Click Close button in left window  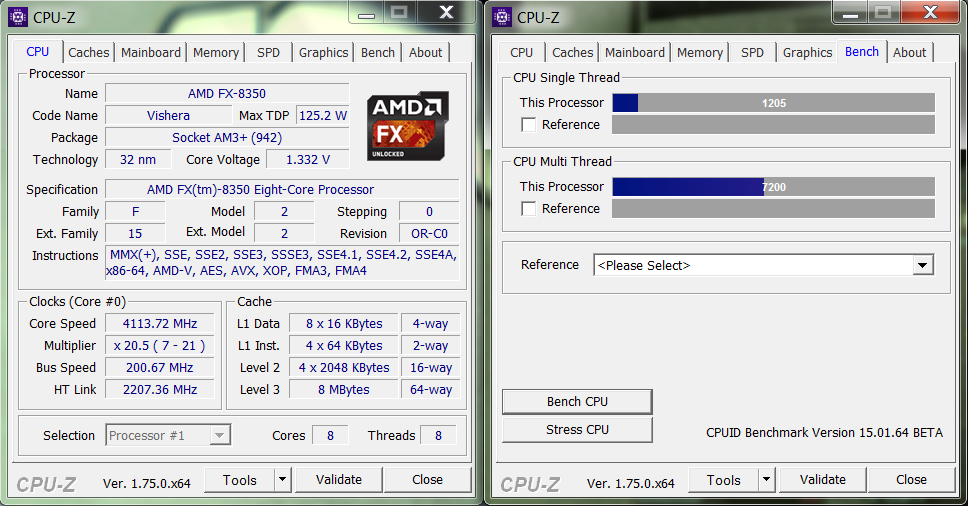[427, 479]
